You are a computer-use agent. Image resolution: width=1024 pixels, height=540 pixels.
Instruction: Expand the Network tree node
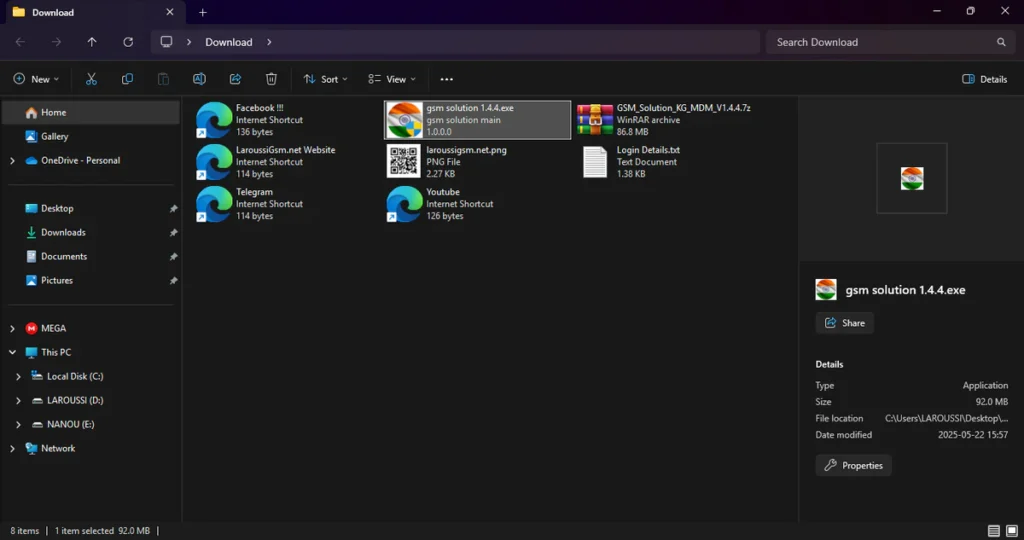click(12, 449)
